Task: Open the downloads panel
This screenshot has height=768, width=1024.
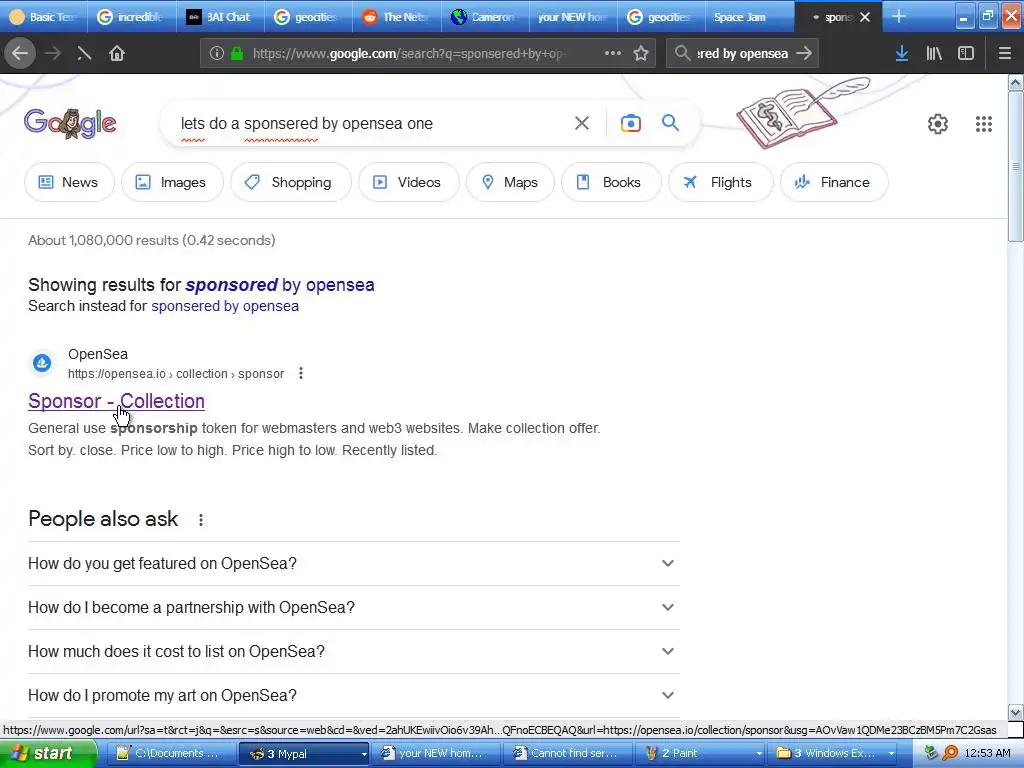Action: 901,53
